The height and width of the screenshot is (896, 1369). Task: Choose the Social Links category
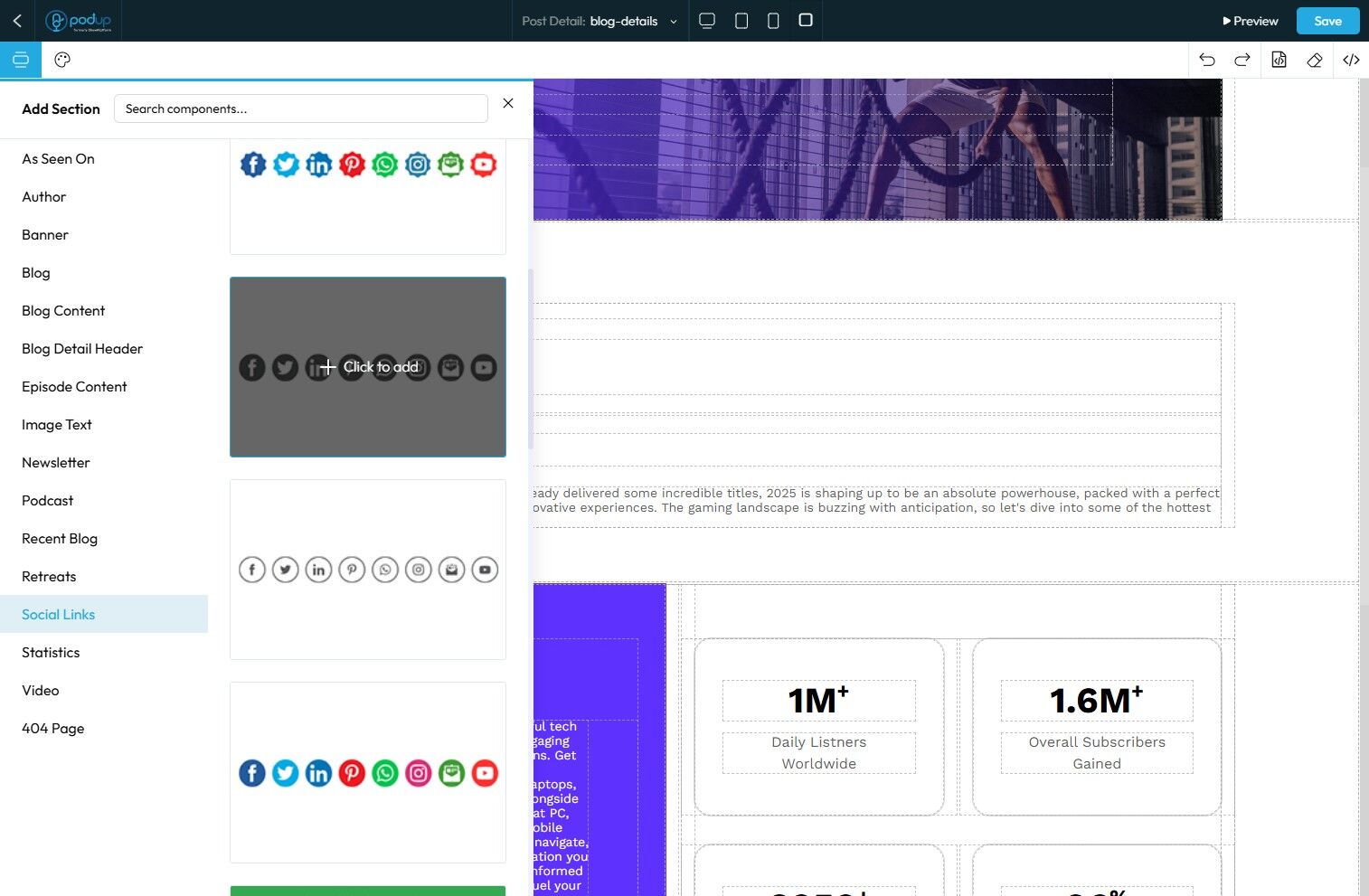[104, 614]
